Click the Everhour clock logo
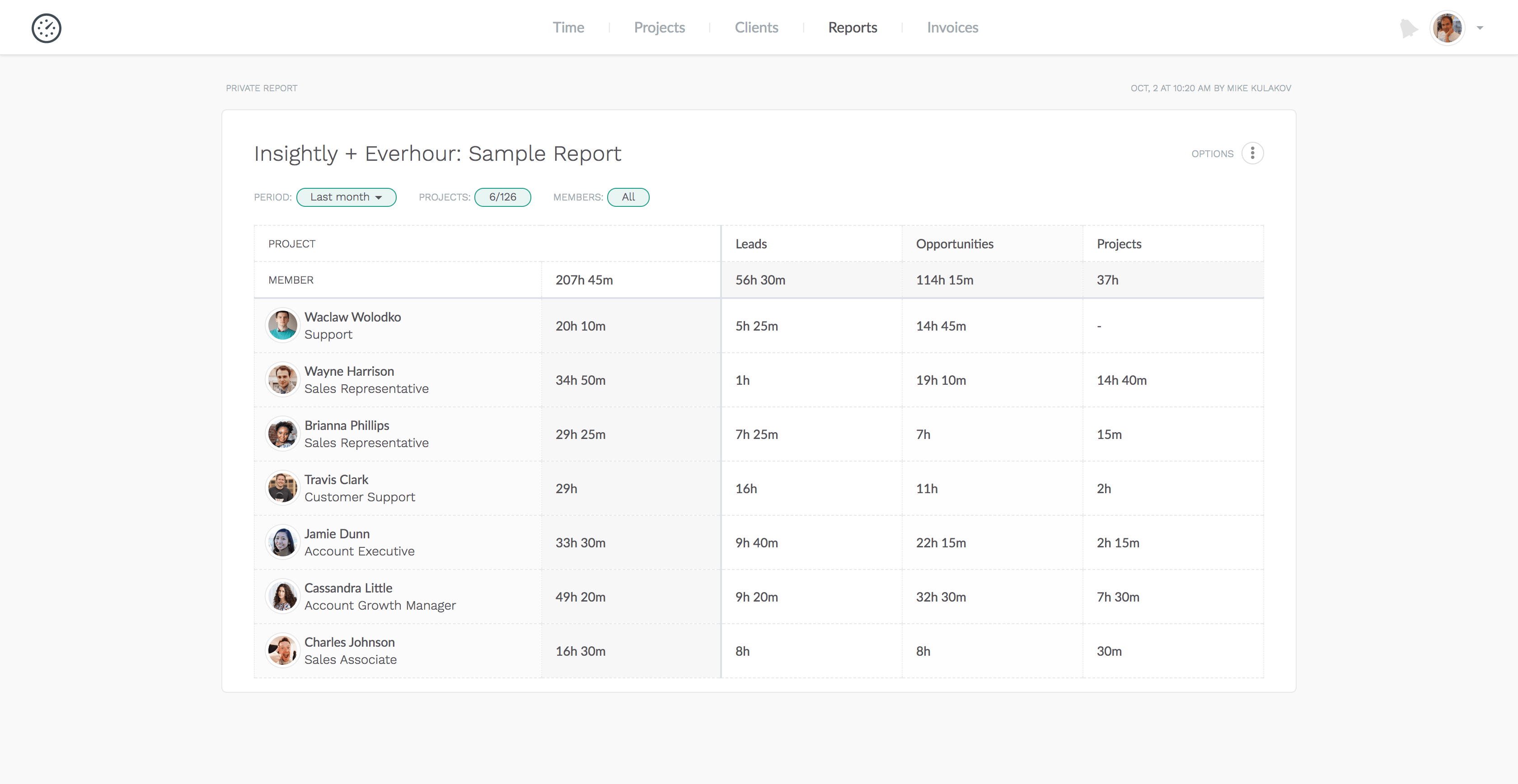1518x784 pixels. tap(46, 28)
